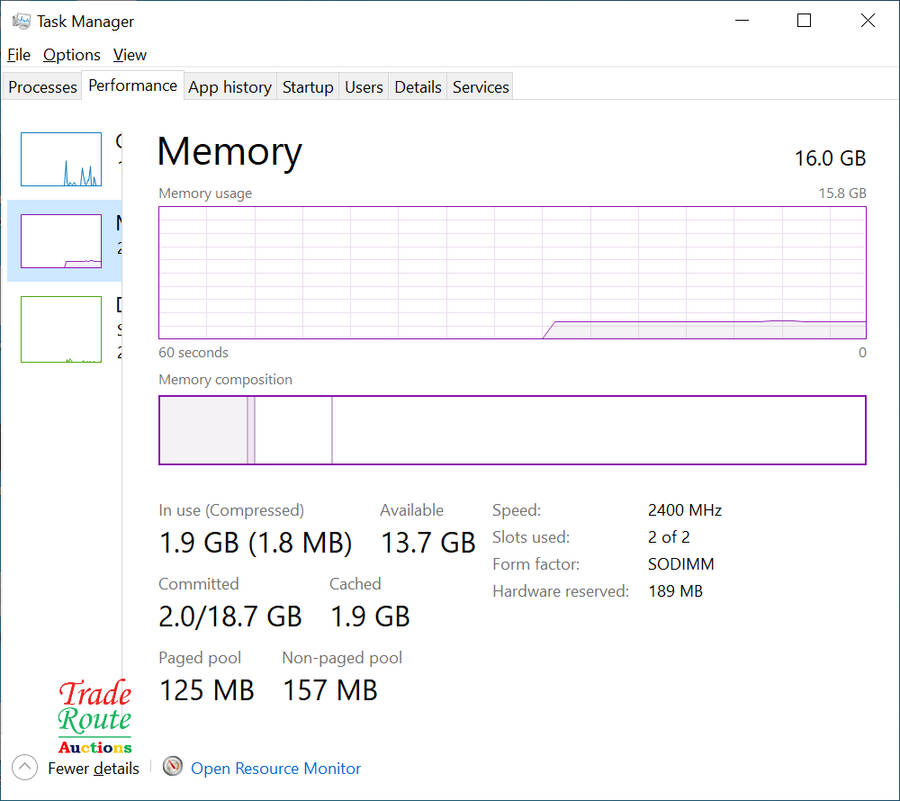
Task: Click the Memory usage graph
Action: pos(512,273)
